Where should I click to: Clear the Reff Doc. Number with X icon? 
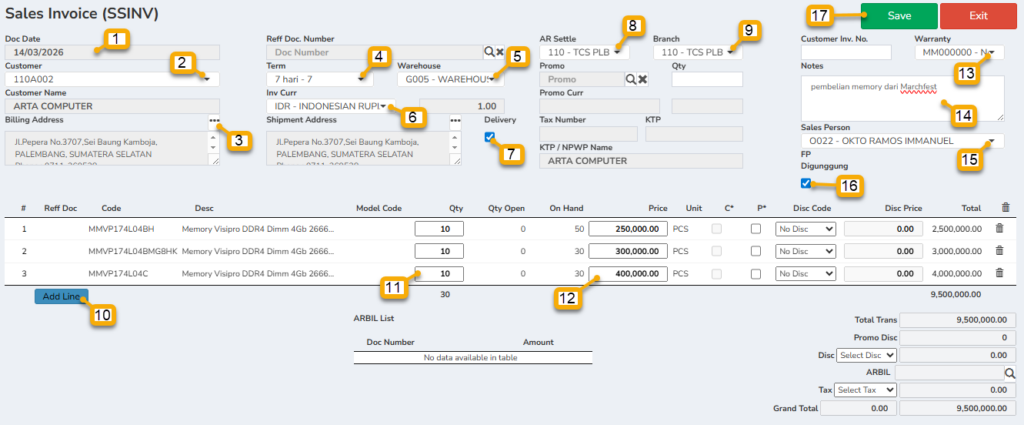[x=501, y=50]
